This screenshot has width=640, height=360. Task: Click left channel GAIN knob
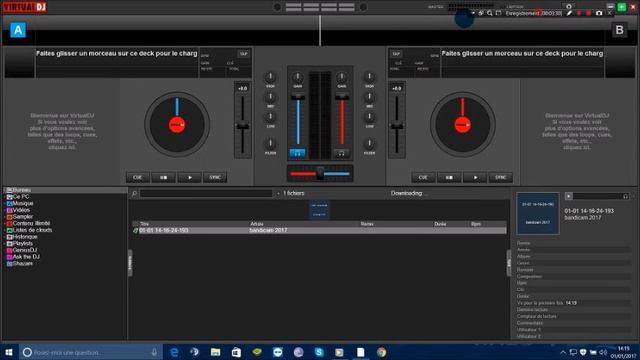(298, 77)
